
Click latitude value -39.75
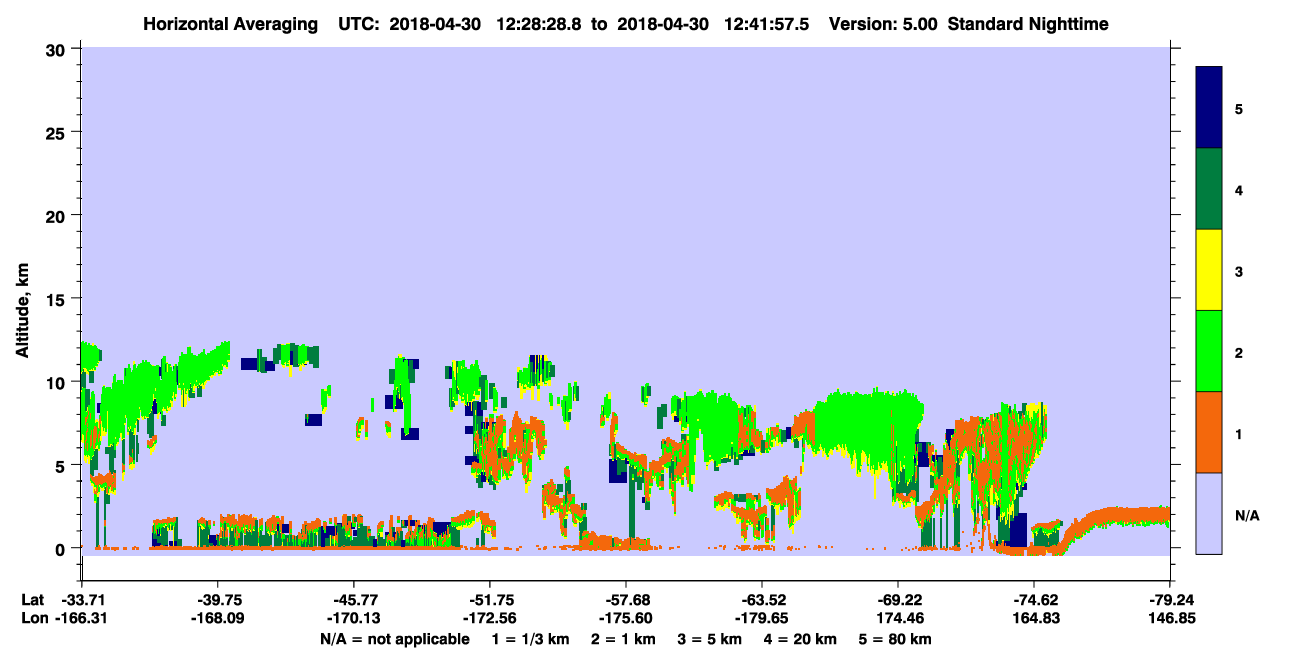tap(218, 600)
